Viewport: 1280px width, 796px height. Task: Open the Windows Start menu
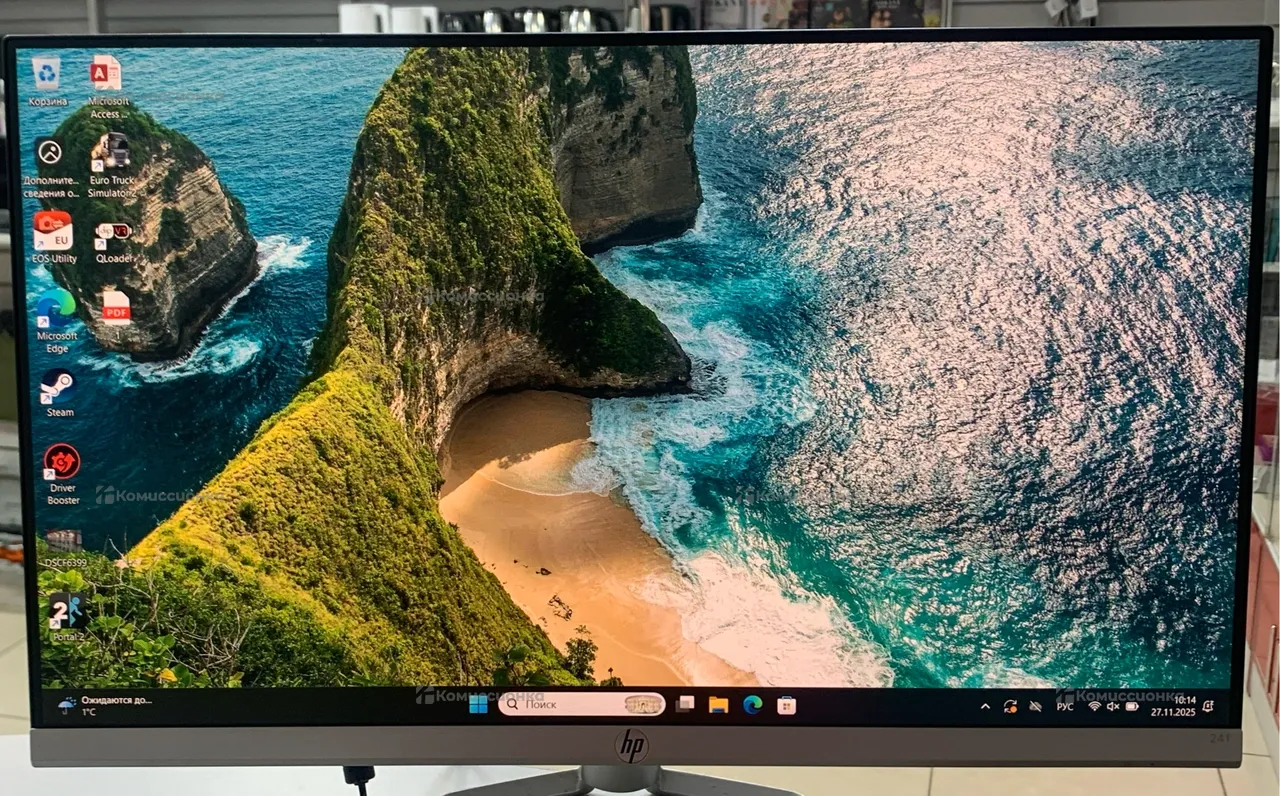point(478,705)
